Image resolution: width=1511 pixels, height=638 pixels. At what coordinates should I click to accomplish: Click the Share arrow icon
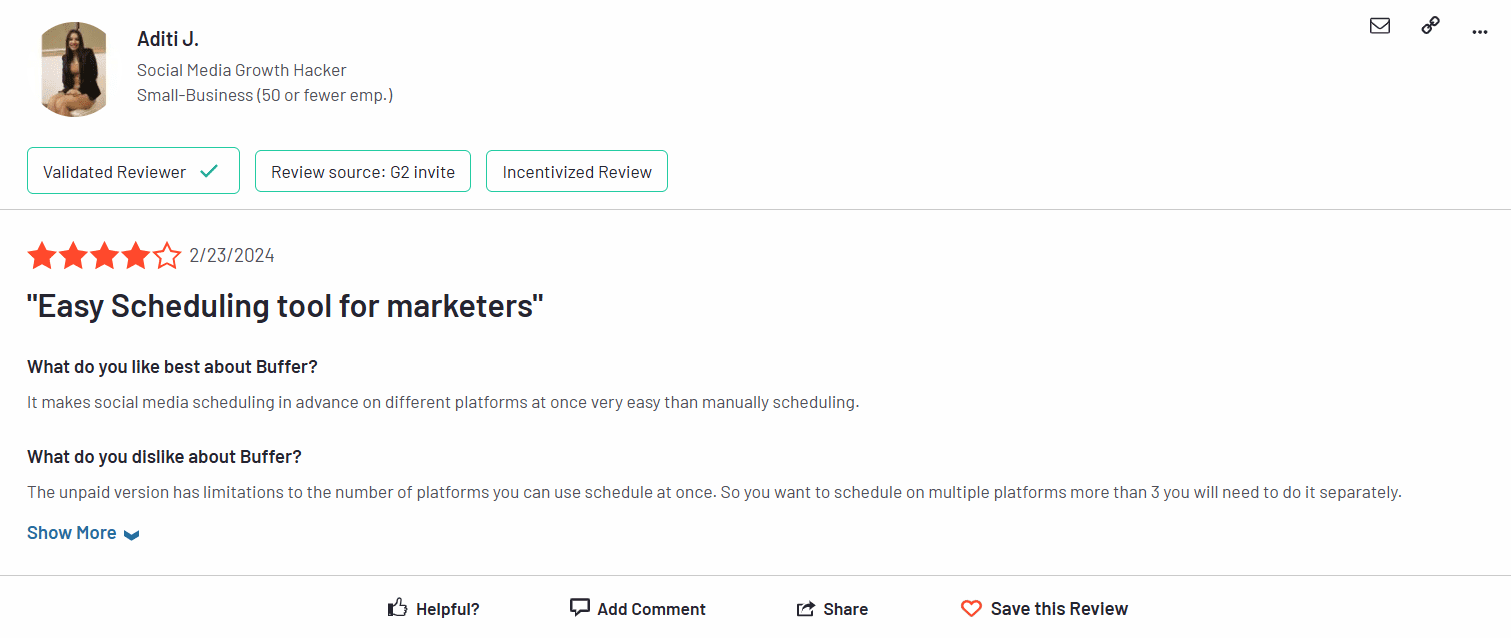coord(806,609)
